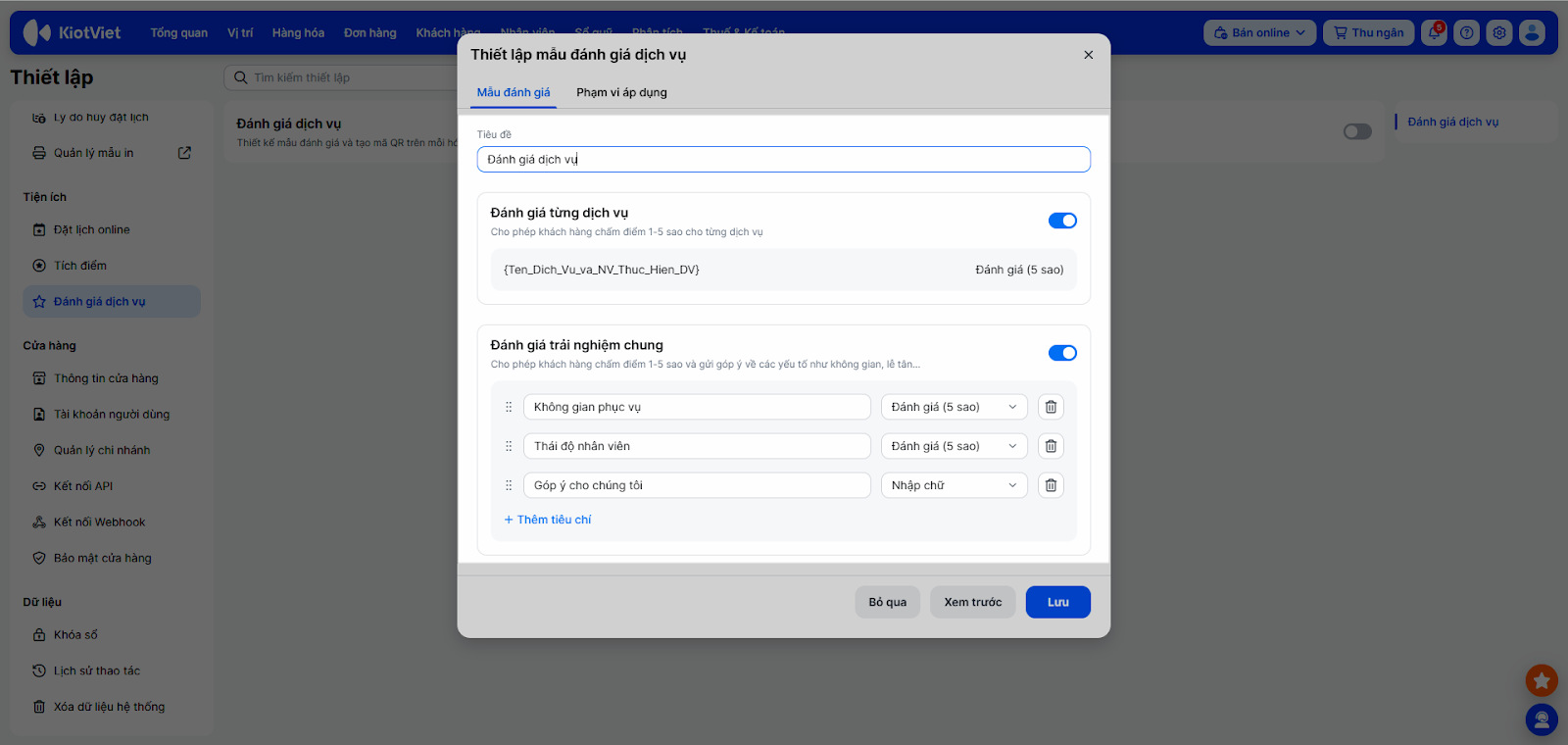This screenshot has width=1568, height=745.
Task: Open rating type dropdown for 'Không gian phục vụ'
Action: (954, 407)
